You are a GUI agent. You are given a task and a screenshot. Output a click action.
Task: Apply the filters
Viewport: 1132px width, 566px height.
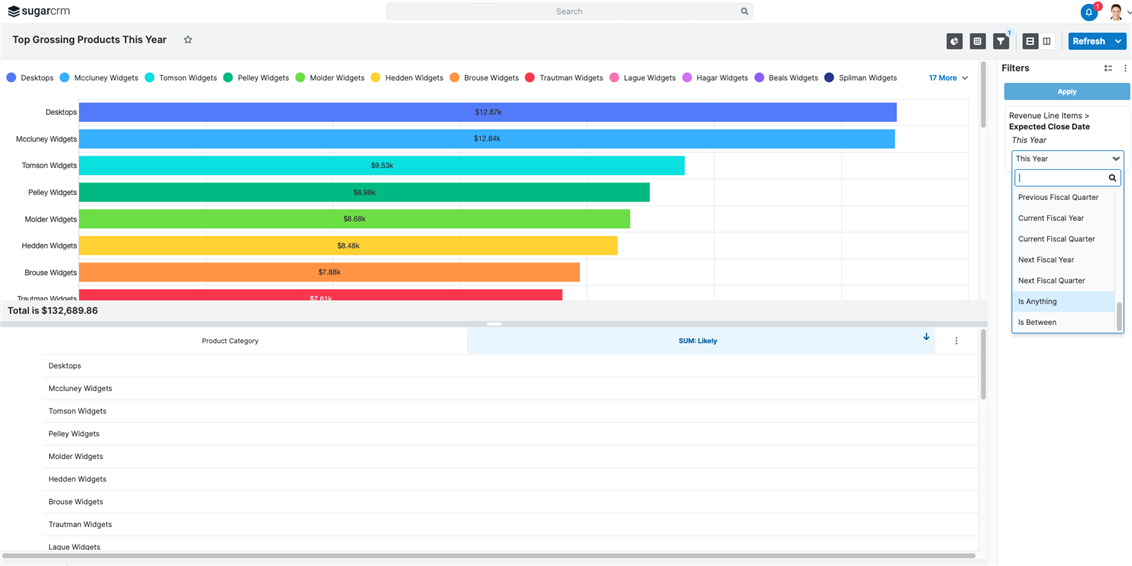pyautogui.click(x=1067, y=91)
